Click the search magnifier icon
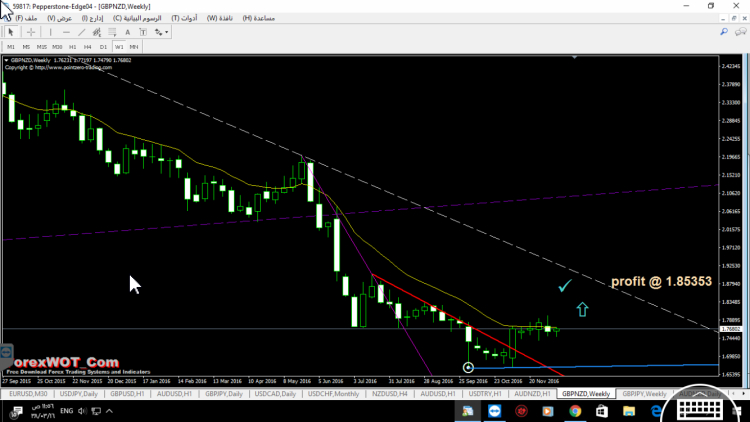 click(x=724, y=32)
